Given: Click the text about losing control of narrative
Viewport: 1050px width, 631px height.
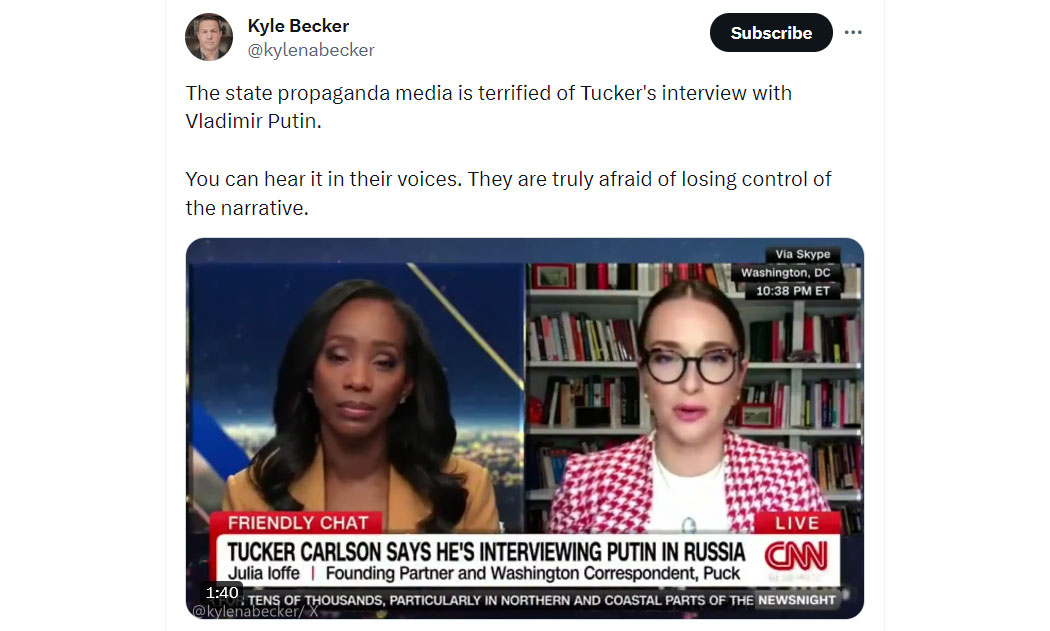Looking at the screenshot, I should click(x=508, y=194).
